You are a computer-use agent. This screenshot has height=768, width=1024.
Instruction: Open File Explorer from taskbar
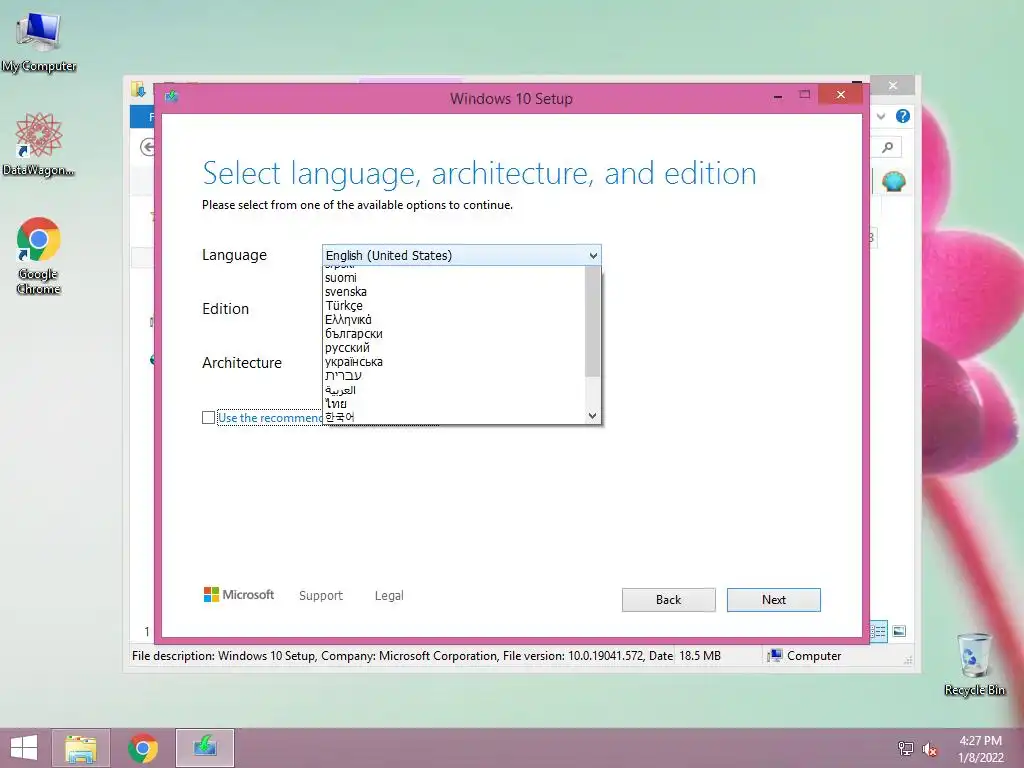(81, 748)
